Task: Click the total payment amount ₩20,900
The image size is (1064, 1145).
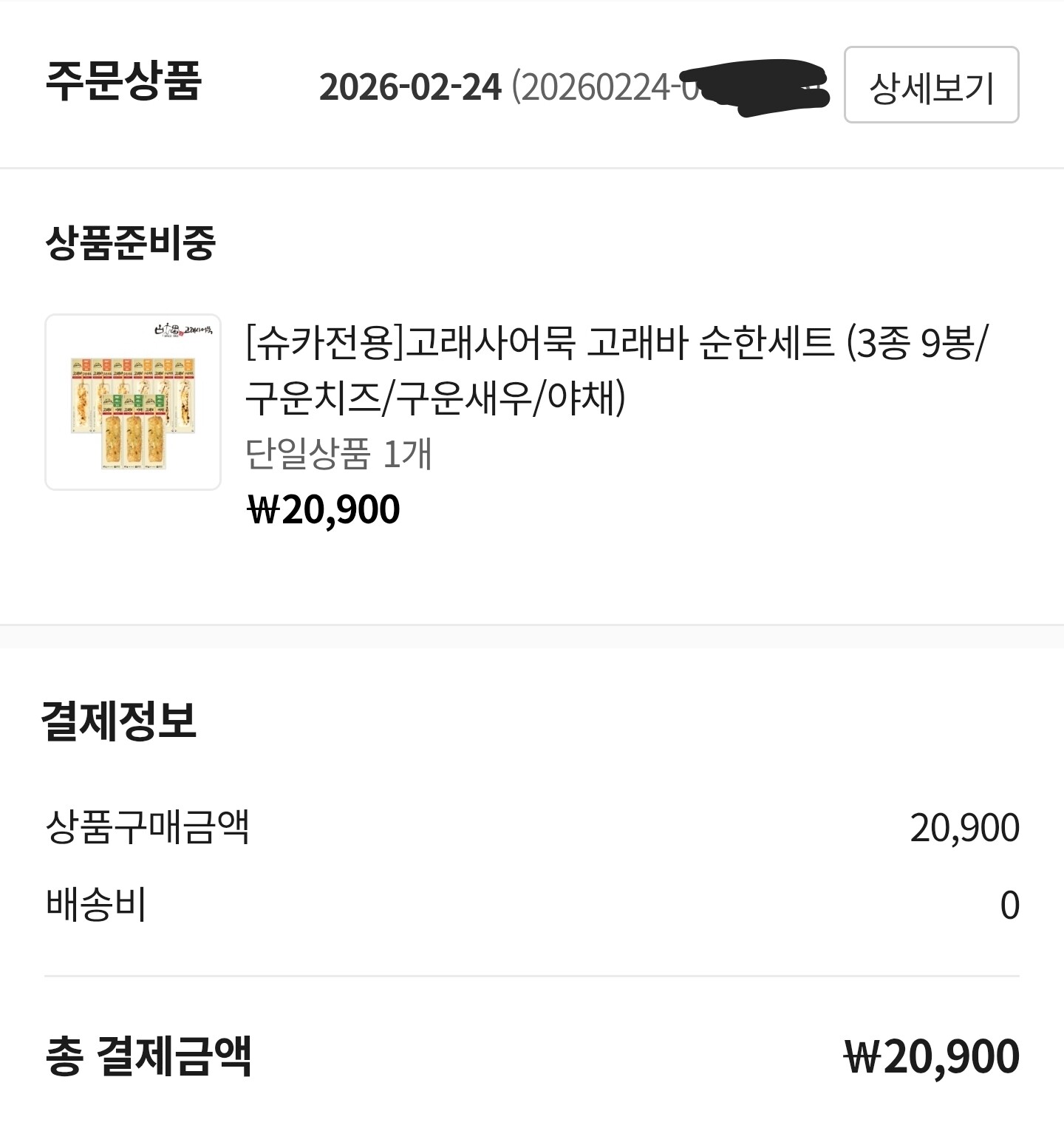Action: (x=931, y=1056)
